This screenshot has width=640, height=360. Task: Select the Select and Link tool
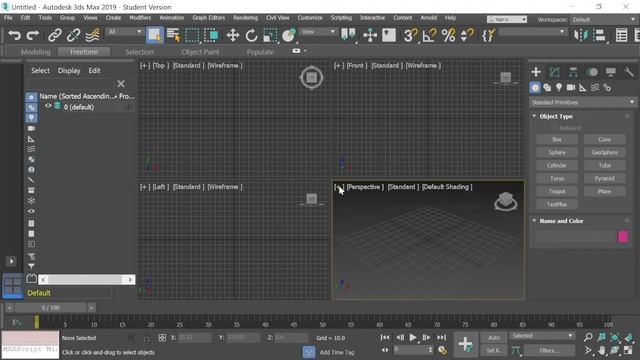pyautogui.click(x=55, y=36)
